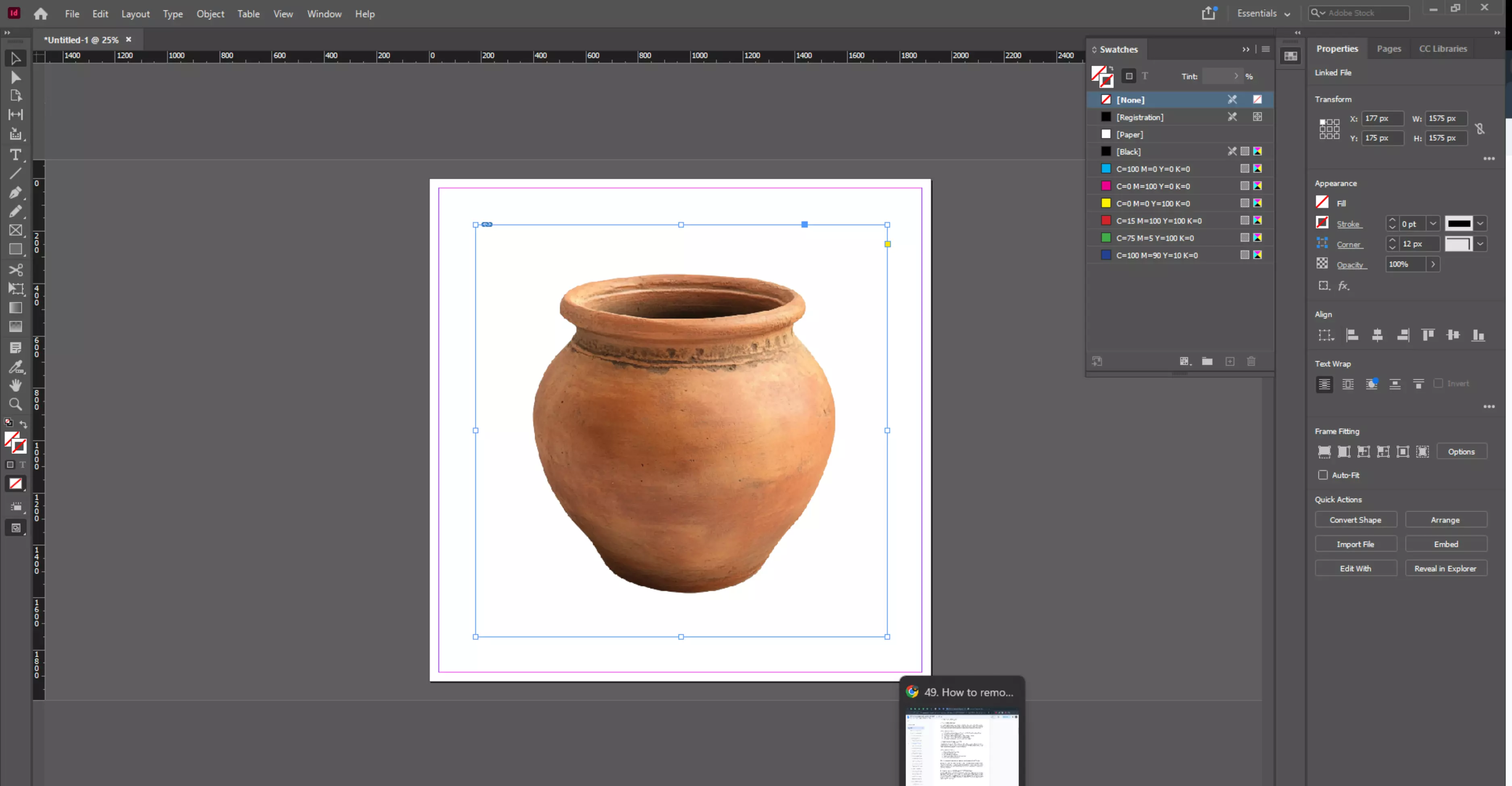The image size is (1512, 786).
Task: Click the Eyedropper tool
Action: (x=16, y=367)
